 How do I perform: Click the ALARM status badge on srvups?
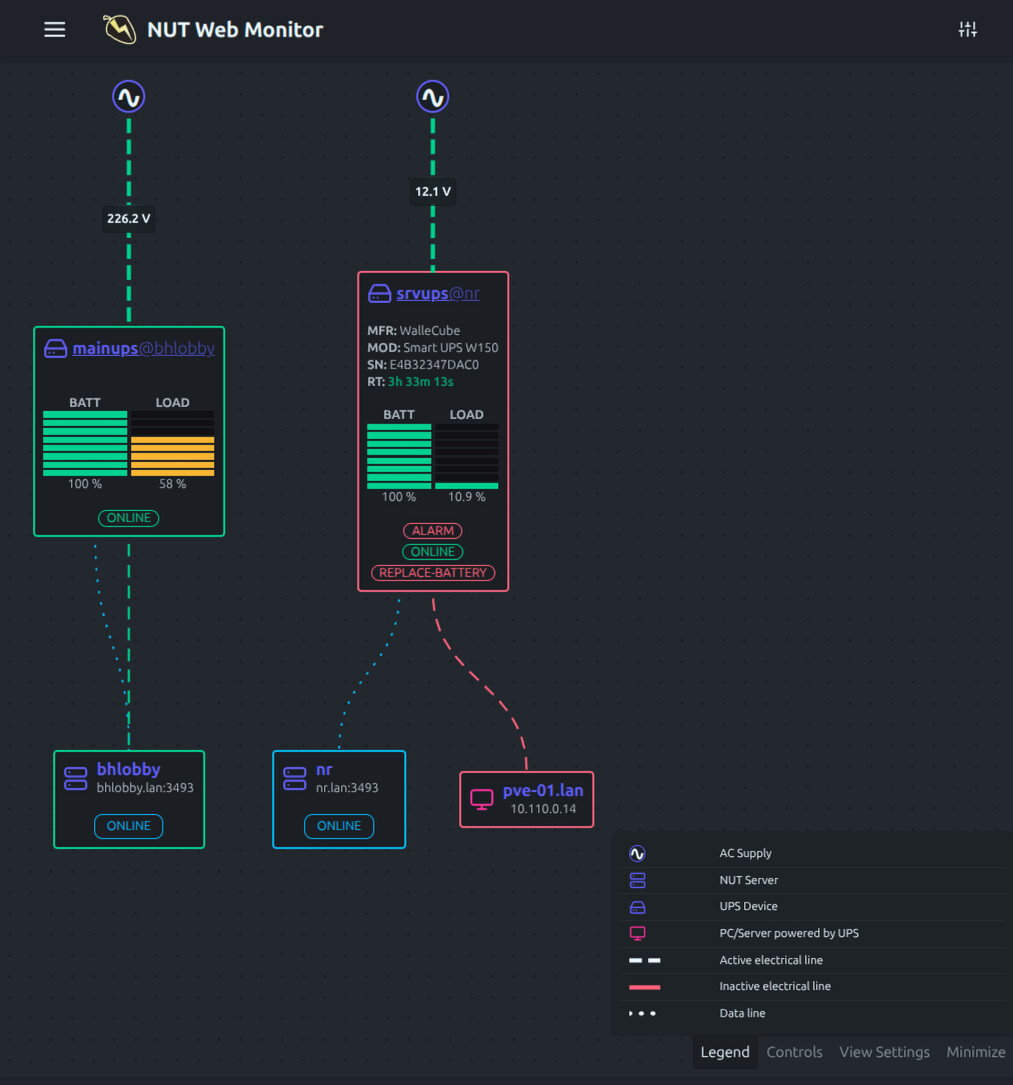(433, 531)
